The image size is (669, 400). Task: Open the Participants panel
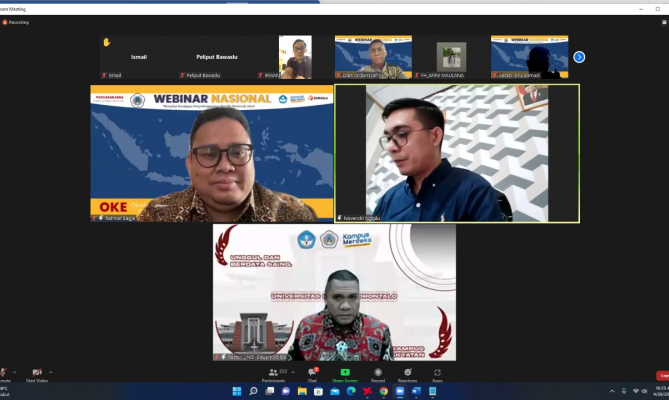click(273, 373)
